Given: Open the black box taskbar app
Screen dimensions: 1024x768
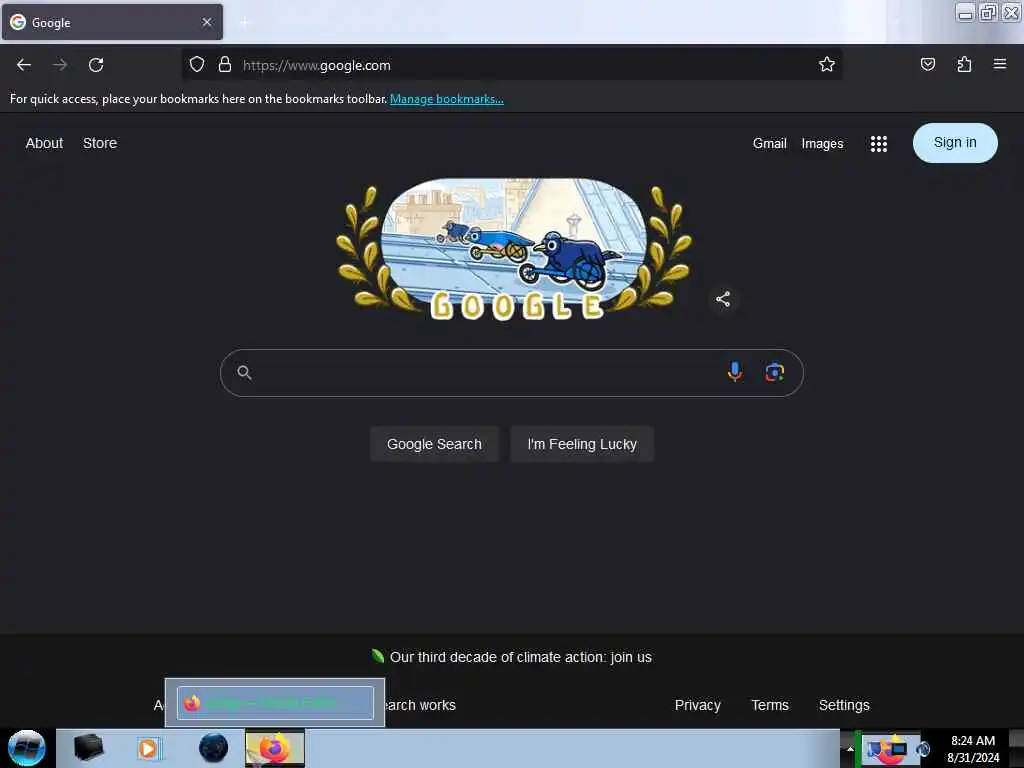Looking at the screenshot, I should point(89,748).
